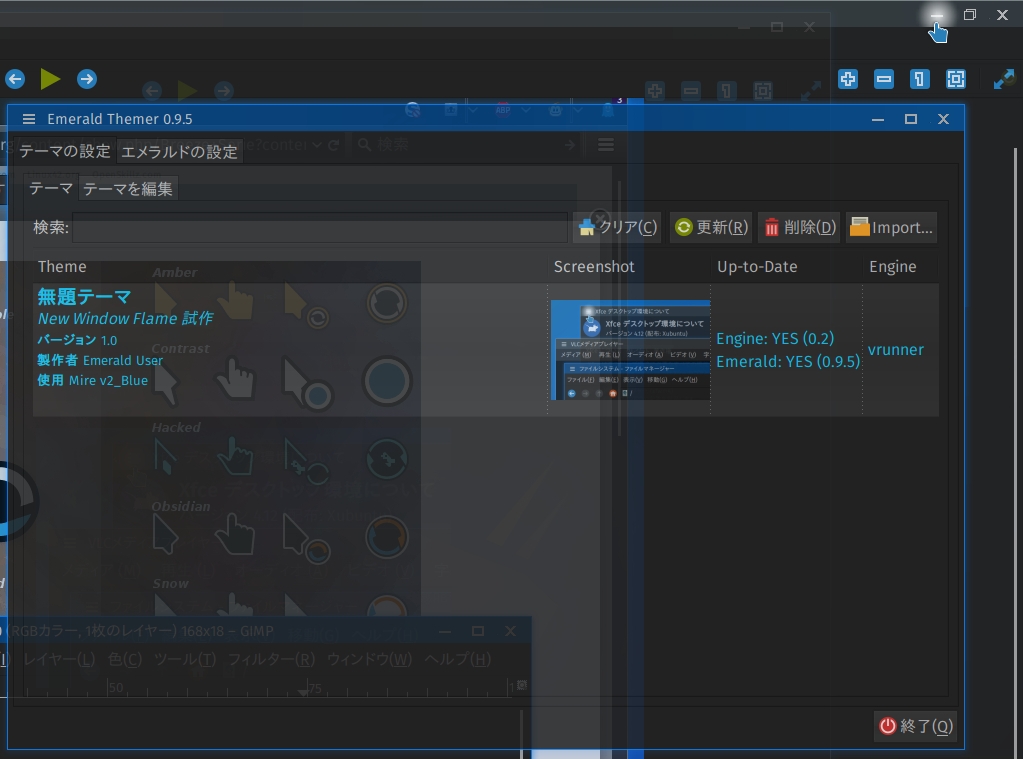Click the 更新(R) refresh button
Viewport: 1023px width, 759px height.
(710, 227)
